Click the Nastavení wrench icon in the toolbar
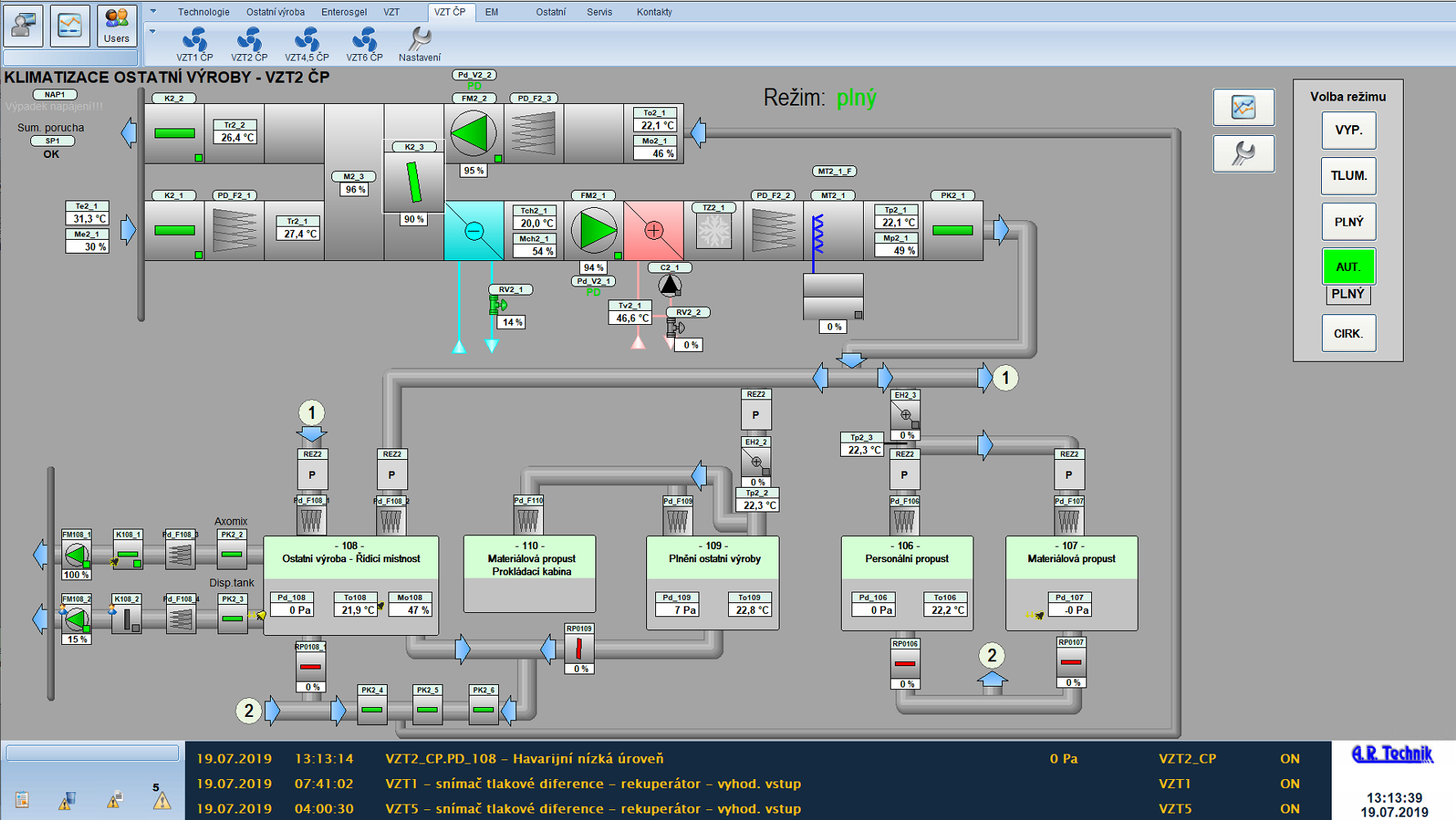This screenshot has width=1456, height=820. [420, 44]
